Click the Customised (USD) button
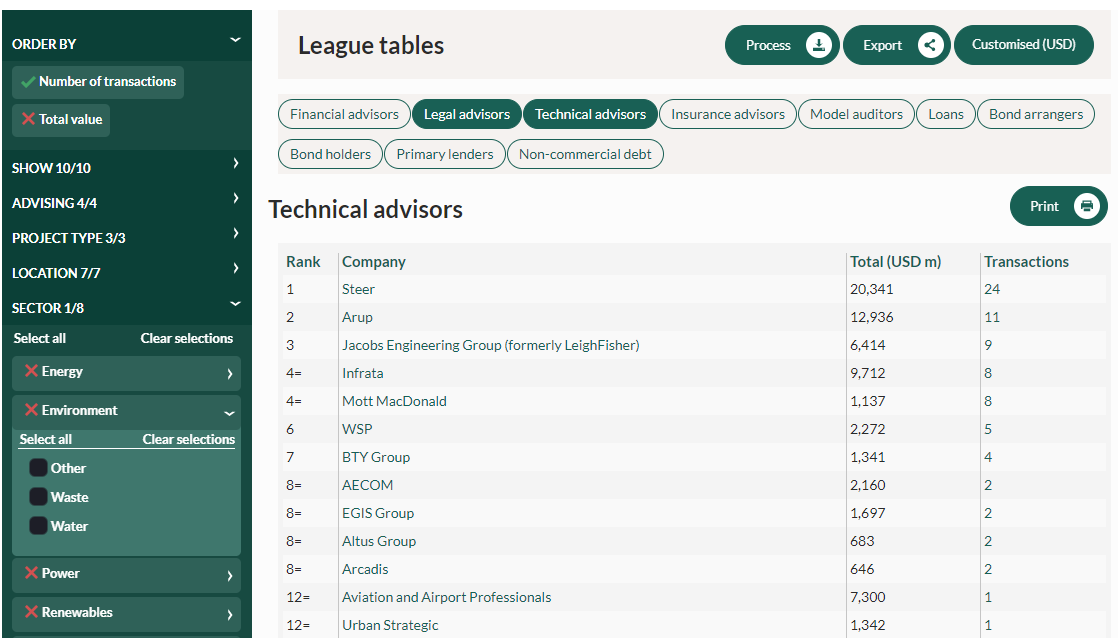The width and height of the screenshot is (1118, 638). (1024, 45)
